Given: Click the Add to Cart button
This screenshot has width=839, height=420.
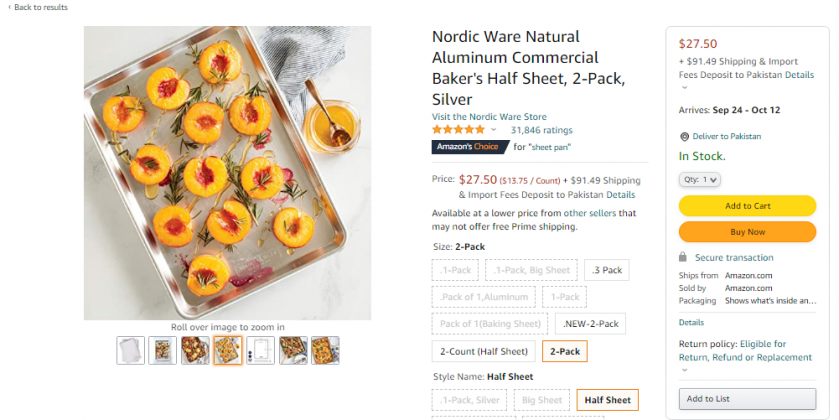Looking at the screenshot, I should pyautogui.click(x=747, y=206).
